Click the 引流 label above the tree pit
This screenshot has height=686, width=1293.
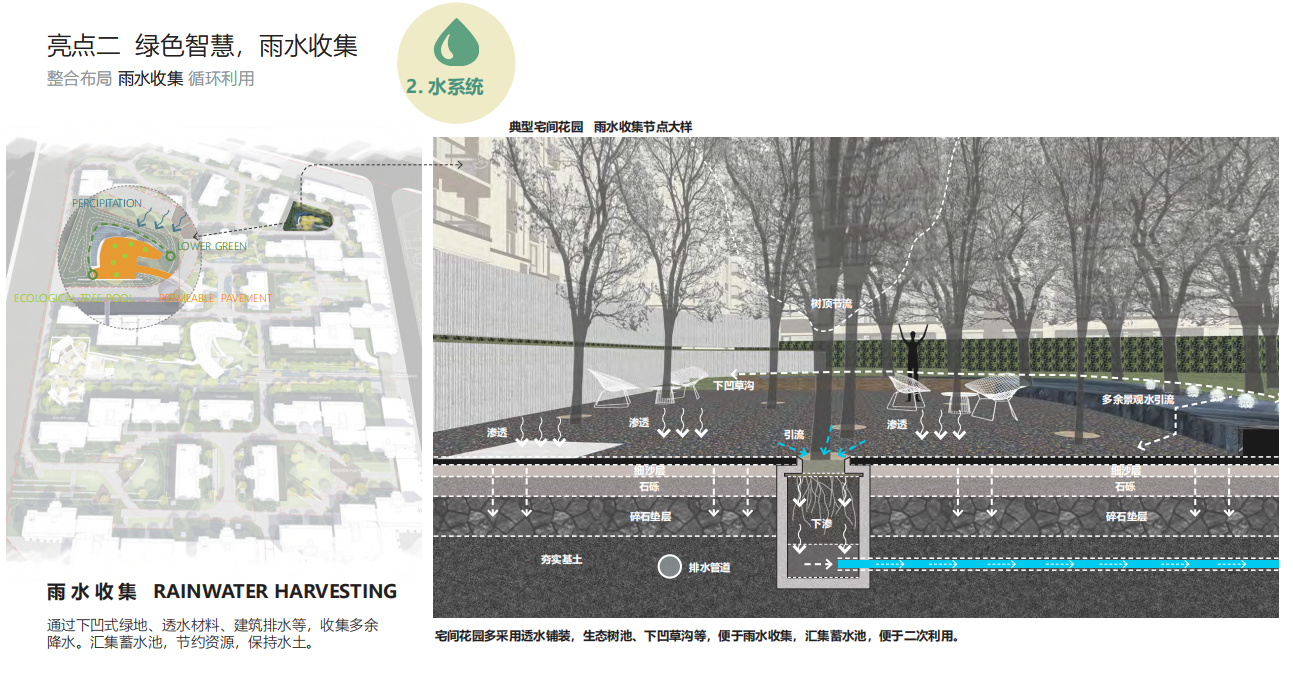pos(794,435)
